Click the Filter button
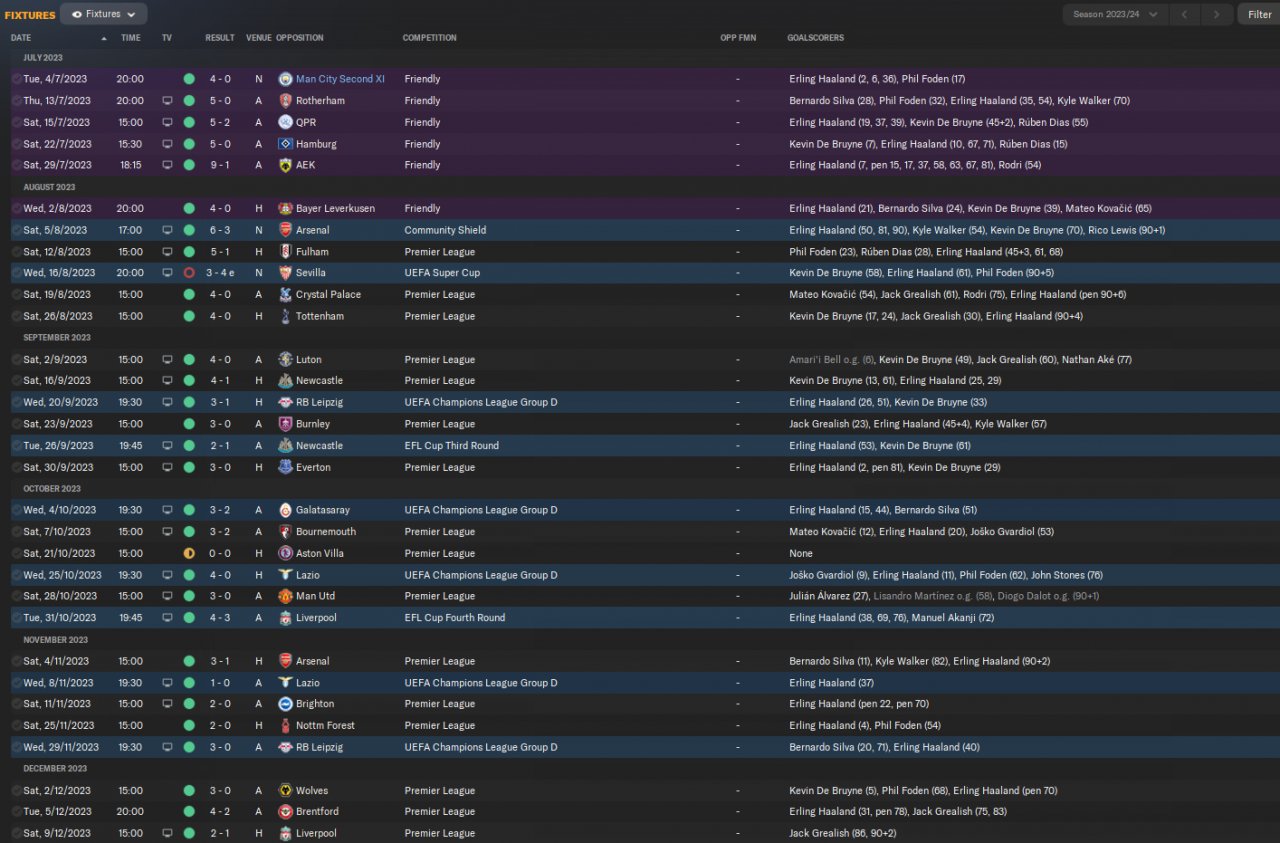 pos(1259,14)
